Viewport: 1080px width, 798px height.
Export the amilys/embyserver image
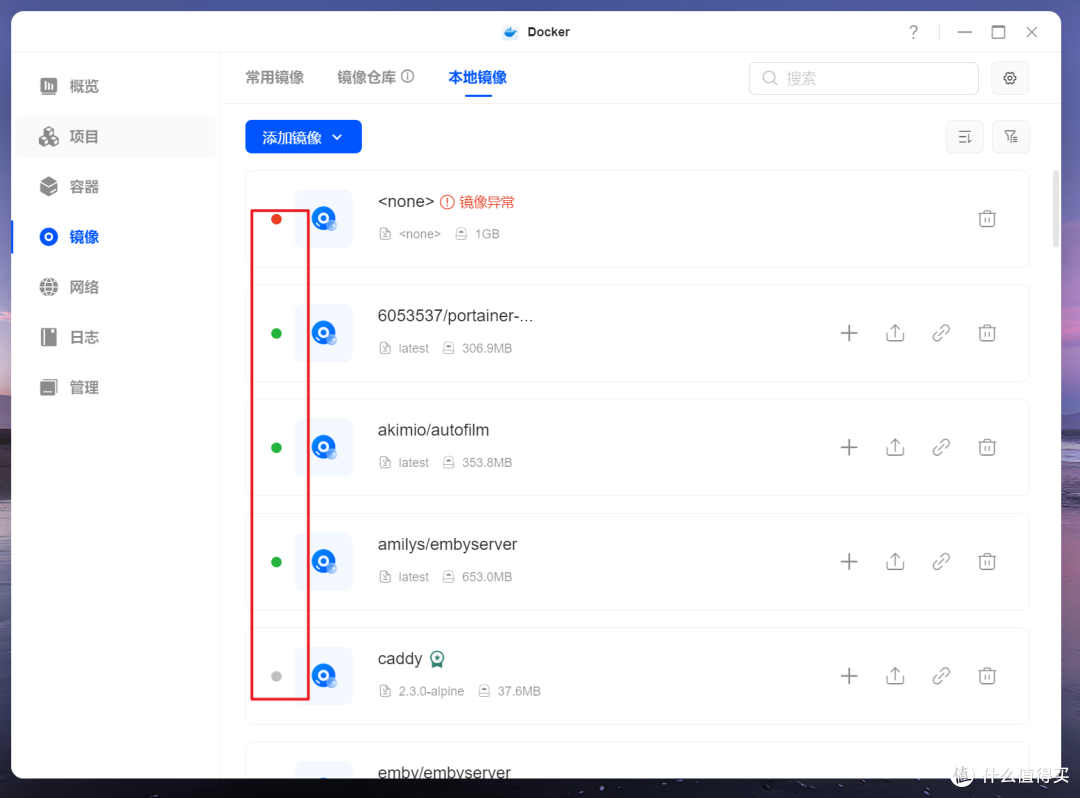pyautogui.click(x=895, y=562)
